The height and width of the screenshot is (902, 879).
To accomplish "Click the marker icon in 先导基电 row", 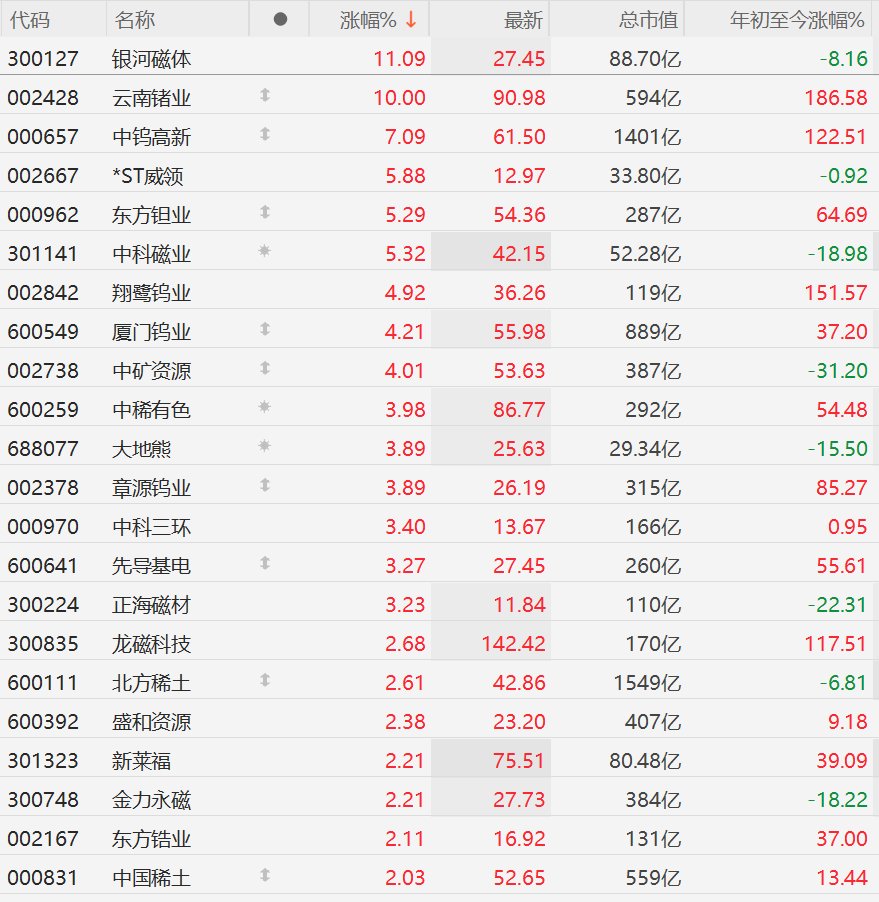I will (x=265, y=563).
